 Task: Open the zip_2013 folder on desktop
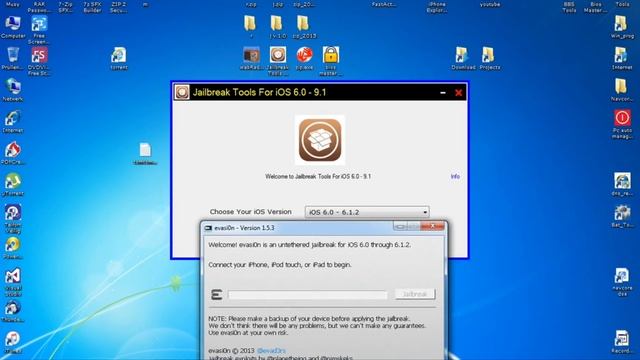(x=304, y=27)
